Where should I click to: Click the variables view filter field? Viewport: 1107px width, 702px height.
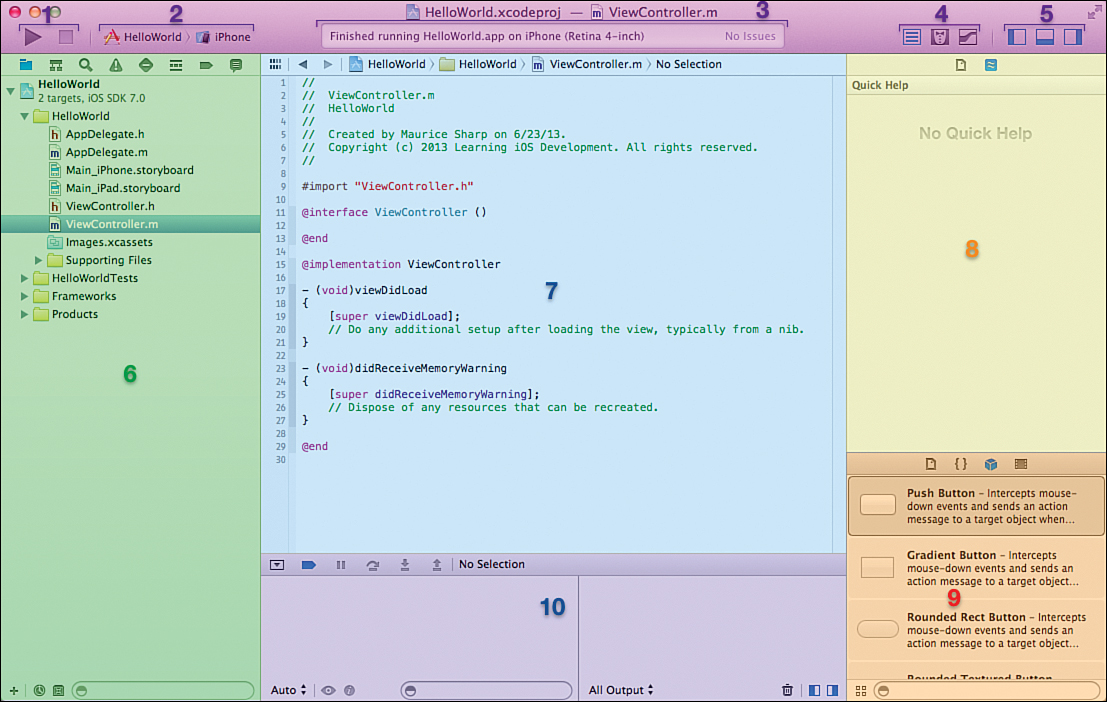pyautogui.click(x=486, y=690)
